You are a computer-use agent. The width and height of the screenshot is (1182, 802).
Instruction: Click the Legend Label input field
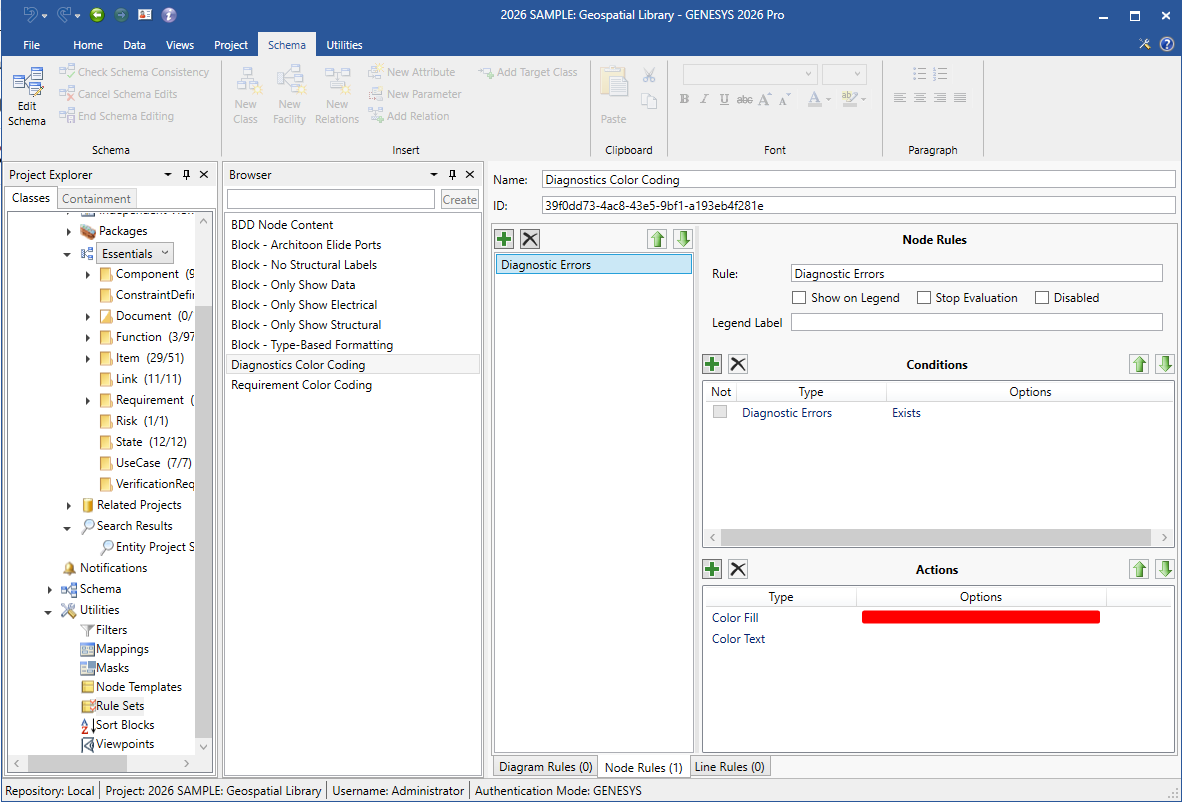click(976, 322)
